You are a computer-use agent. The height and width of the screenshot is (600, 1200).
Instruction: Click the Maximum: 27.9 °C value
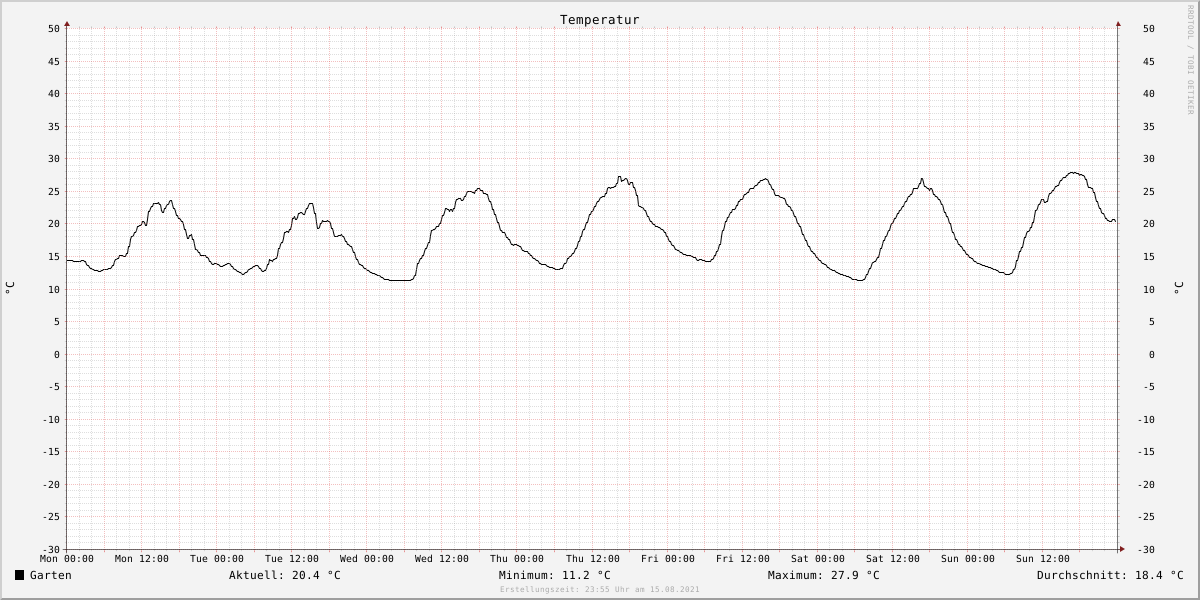coord(824,575)
